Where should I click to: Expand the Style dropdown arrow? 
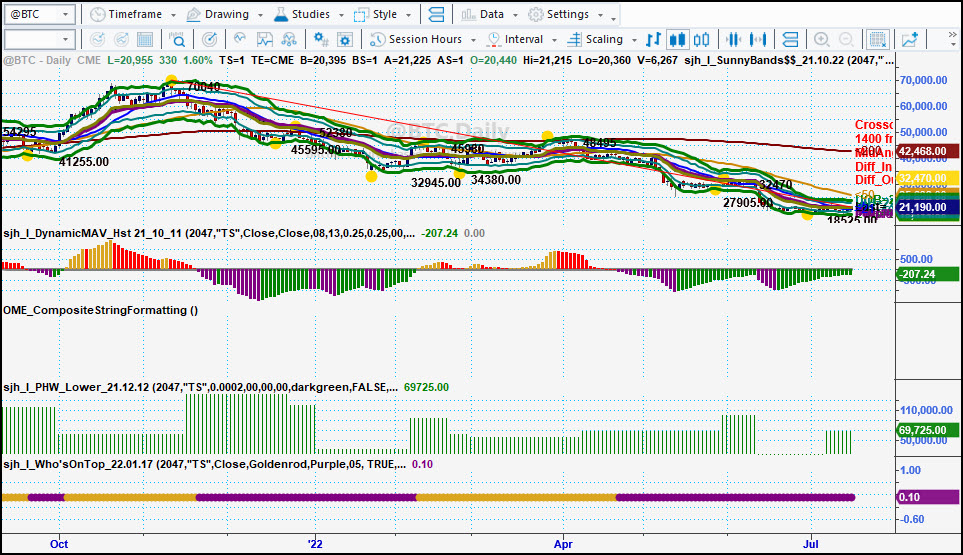[408, 15]
